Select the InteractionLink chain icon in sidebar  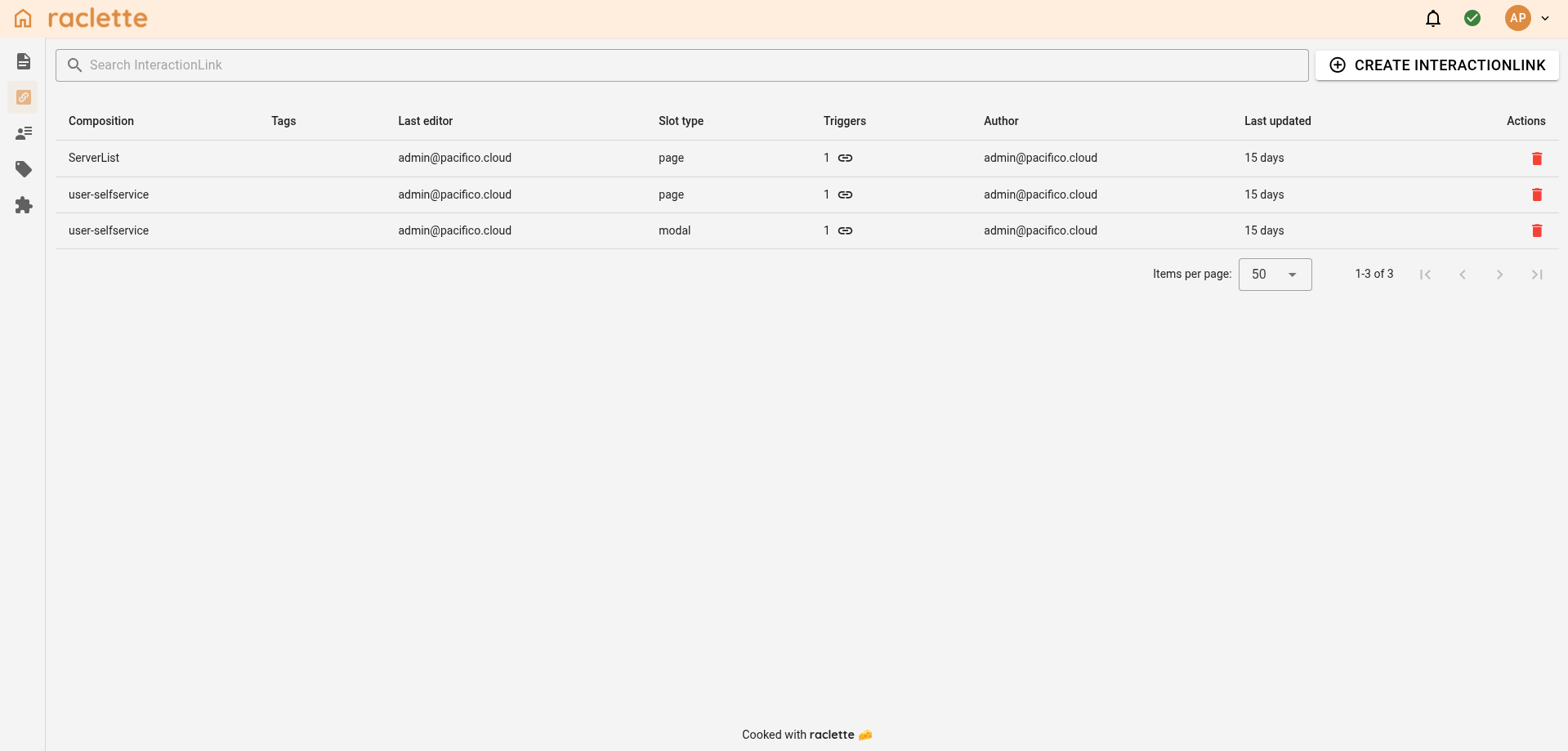(24, 97)
